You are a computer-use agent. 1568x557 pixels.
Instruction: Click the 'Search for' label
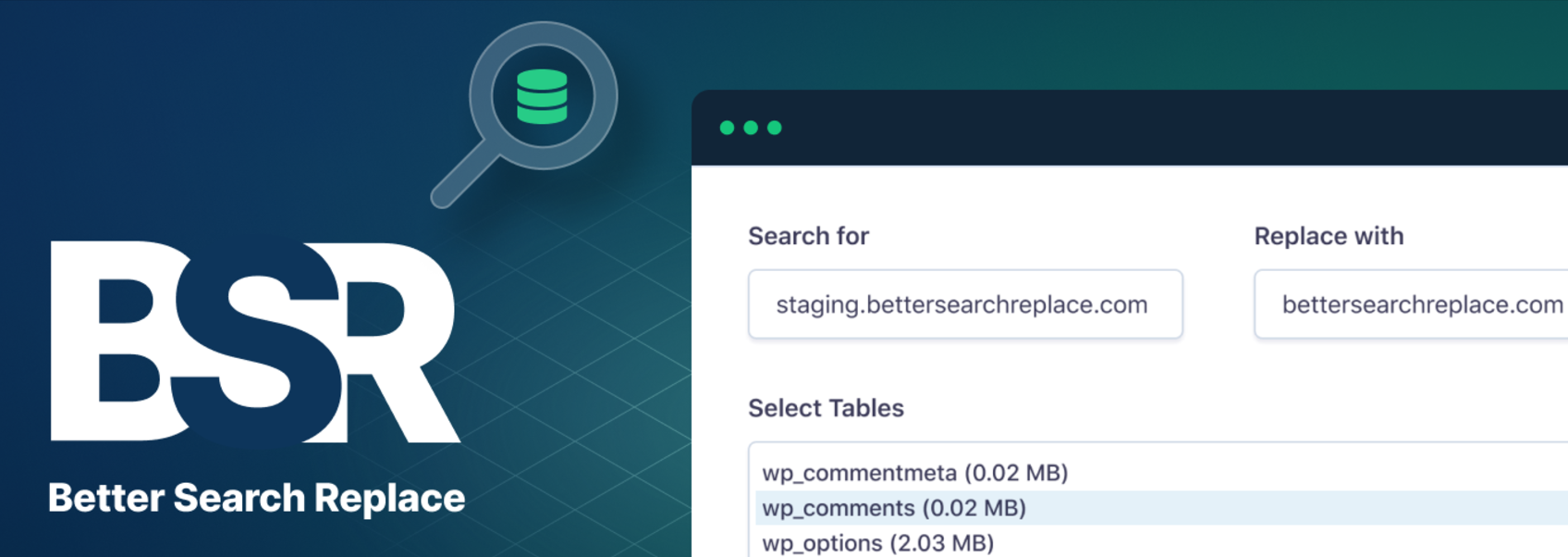[x=808, y=236]
